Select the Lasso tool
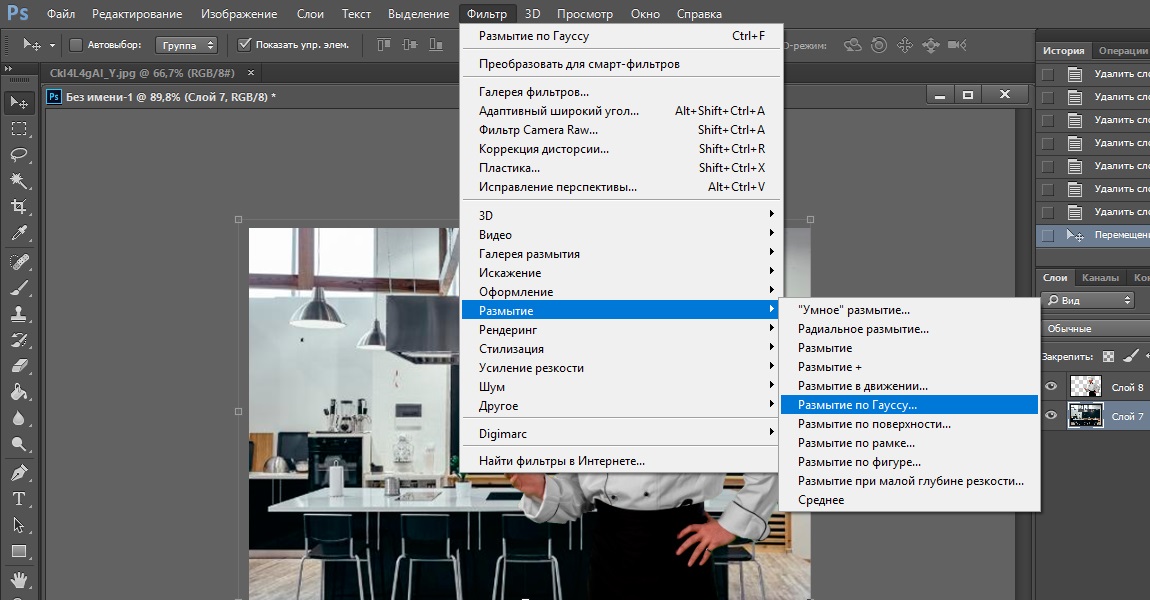This screenshot has height=600, width=1150. 19,154
